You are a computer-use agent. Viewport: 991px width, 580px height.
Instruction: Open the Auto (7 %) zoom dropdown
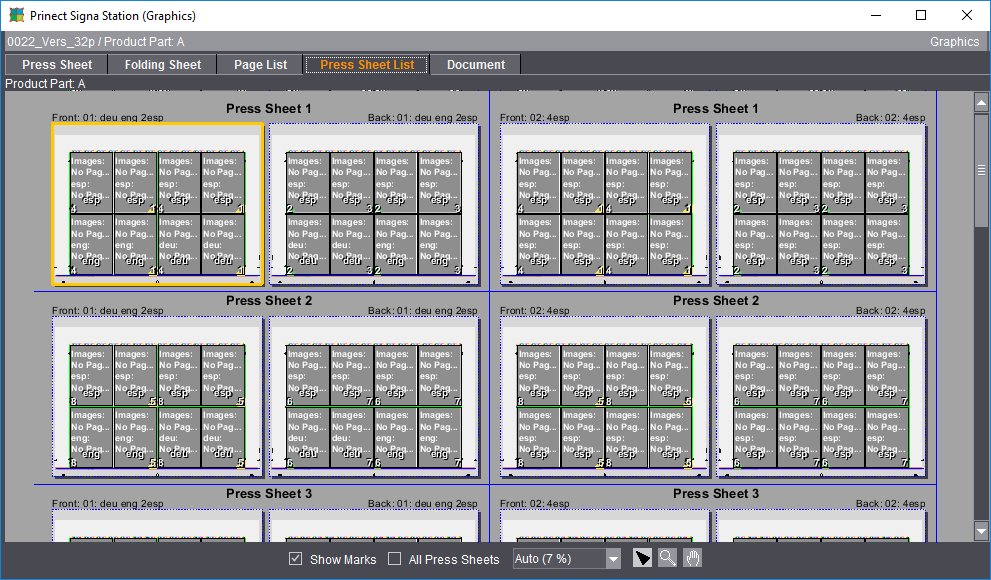pyautogui.click(x=613, y=559)
